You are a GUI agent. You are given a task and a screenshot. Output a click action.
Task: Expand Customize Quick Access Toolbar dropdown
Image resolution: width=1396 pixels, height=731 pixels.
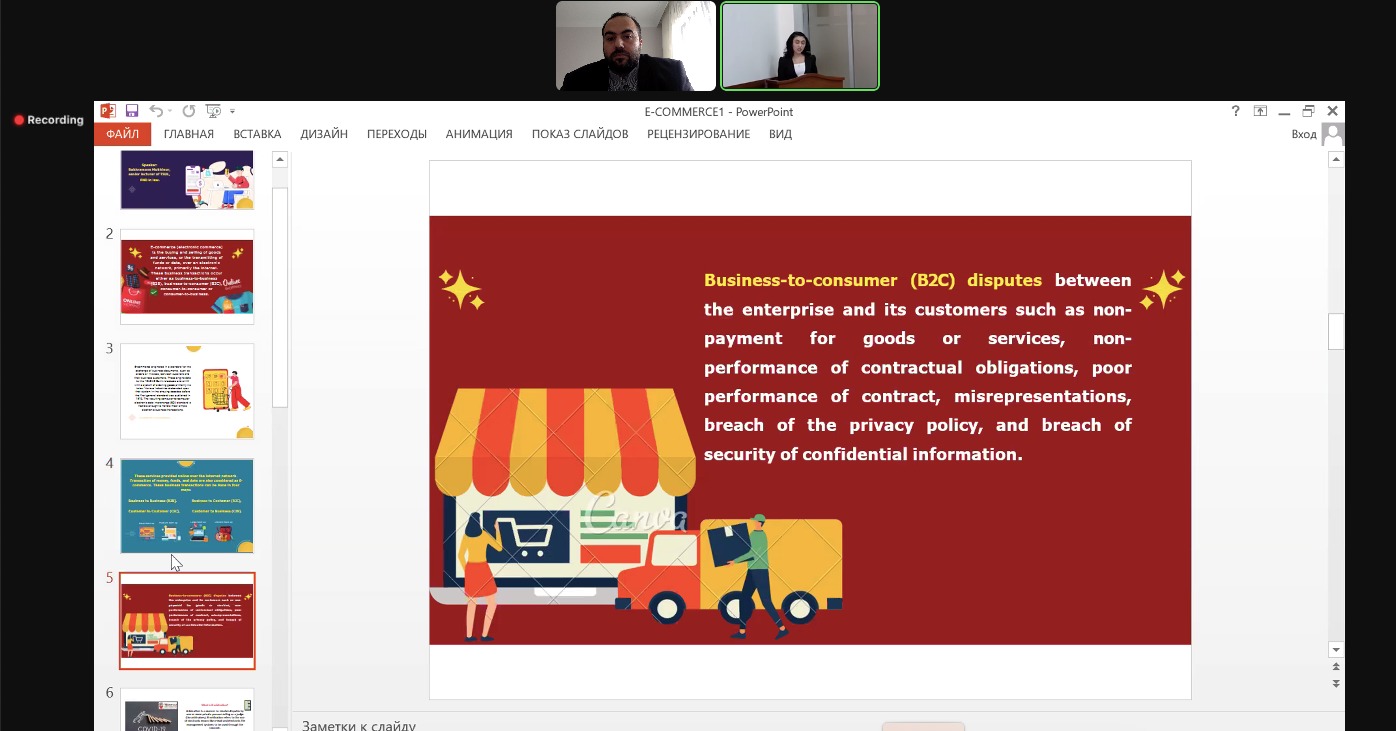pos(233,111)
